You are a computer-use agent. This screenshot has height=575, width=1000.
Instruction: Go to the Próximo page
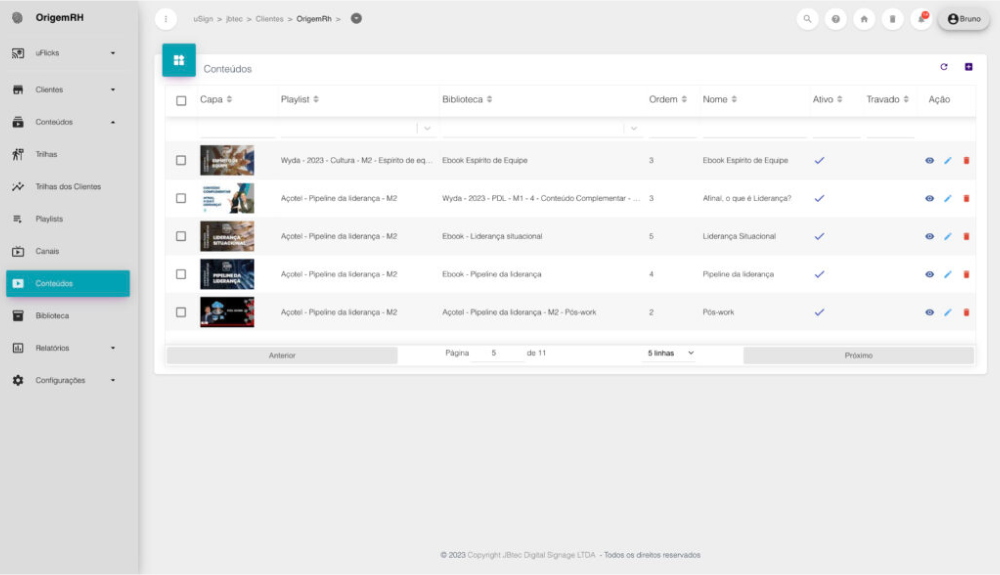point(858,355)
